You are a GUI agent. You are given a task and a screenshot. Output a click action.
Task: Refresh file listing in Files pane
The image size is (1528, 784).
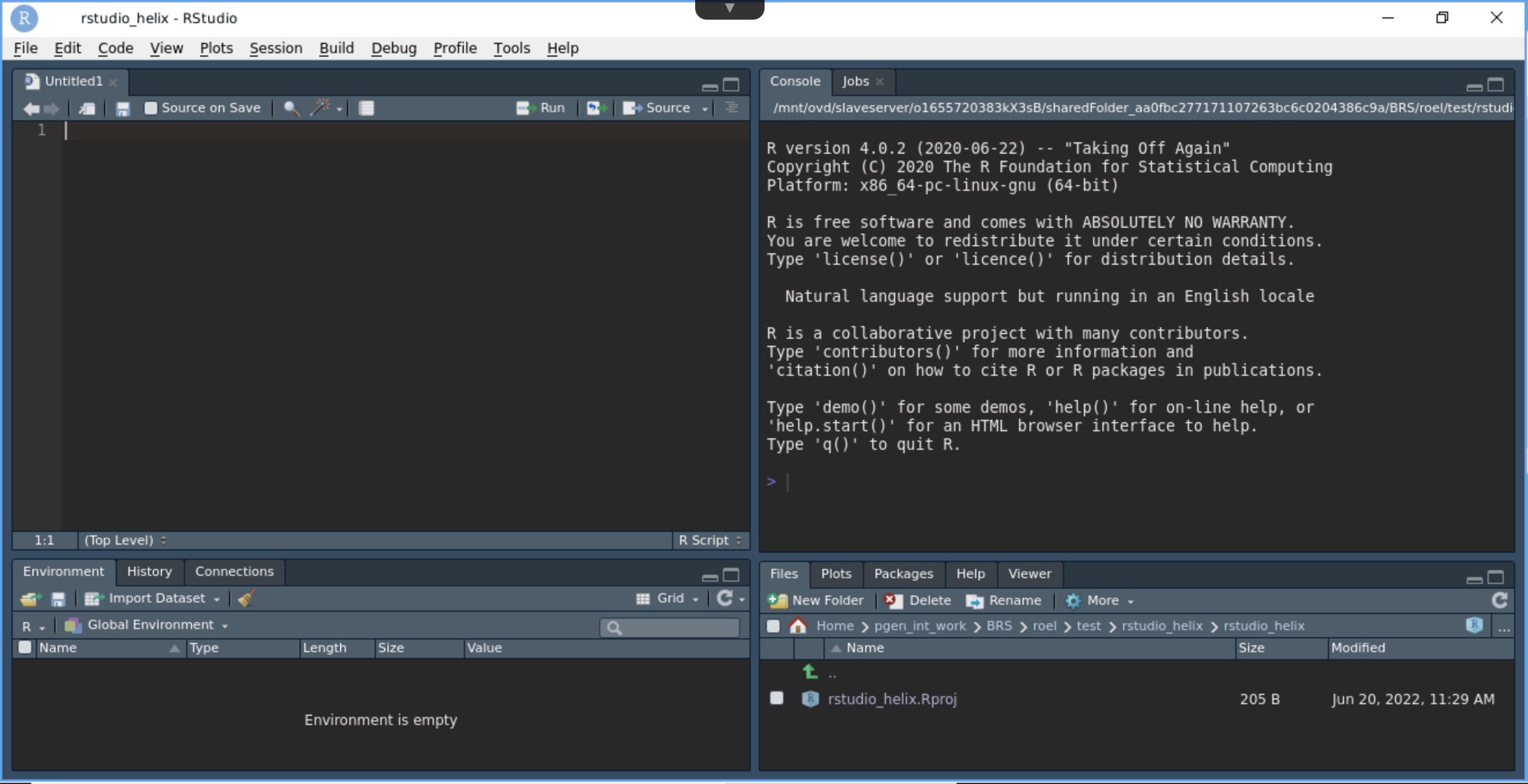pyautogui.click(x=1500, y=600)
